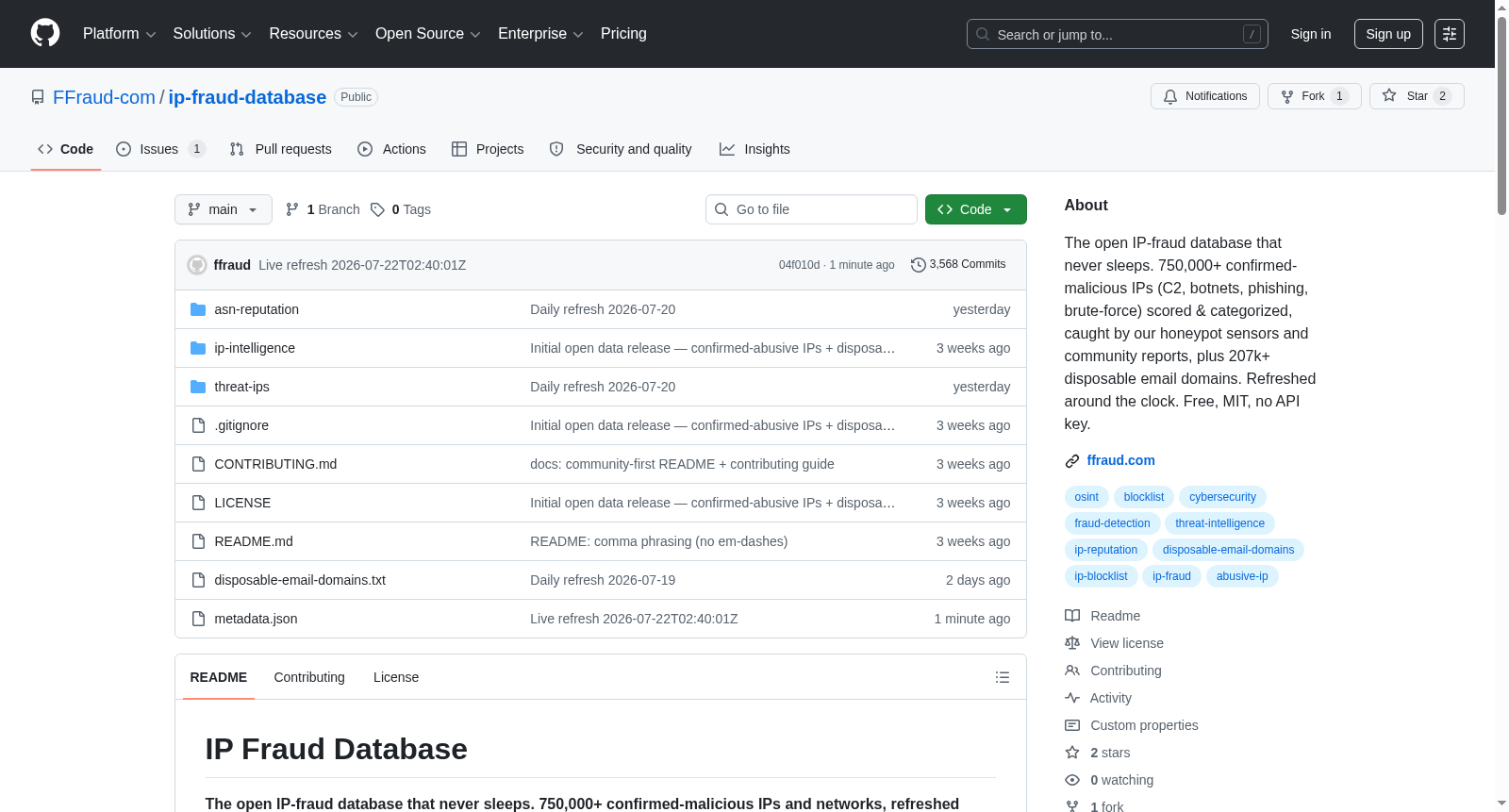
Task: Open the main branch selector dropdown
Action: pyautogui.click(x=224, y=209)
